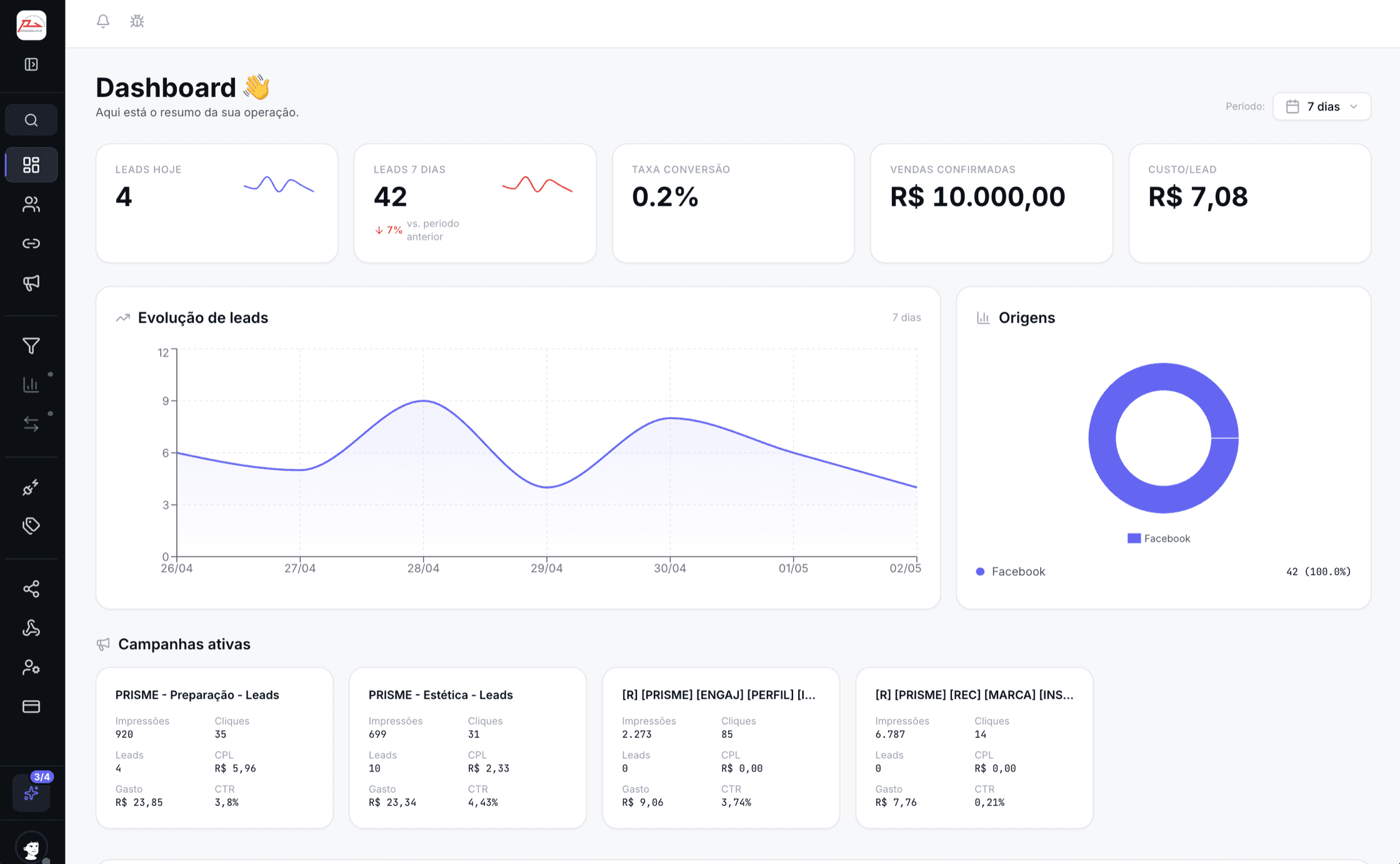Open the webhook icon in sidebar
1400x864 pixels.
[31, 628]
